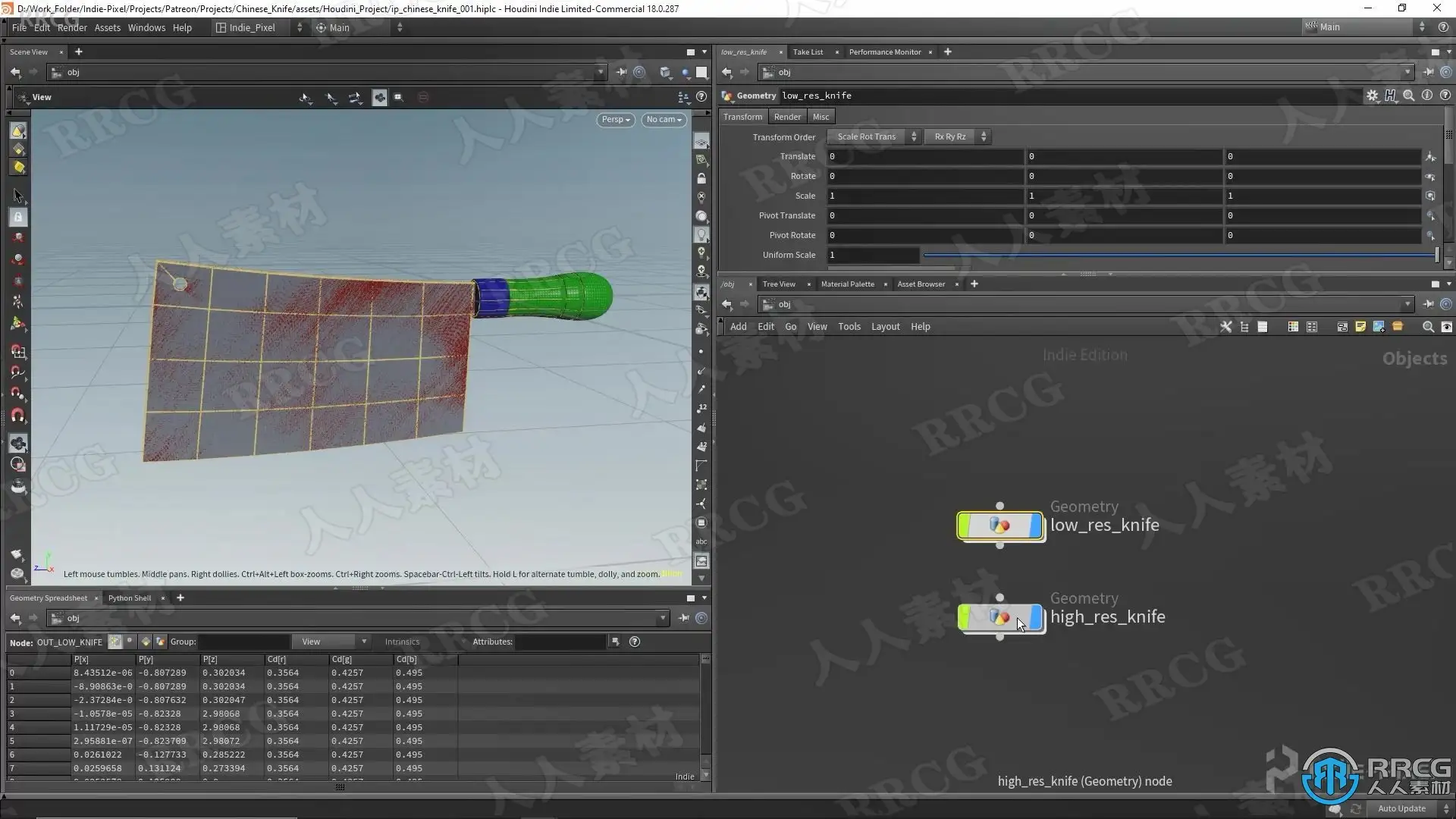Screen dimensions: 1456x819
Task: Open the Render menu in the menu bar
Action: click(72, 27)
